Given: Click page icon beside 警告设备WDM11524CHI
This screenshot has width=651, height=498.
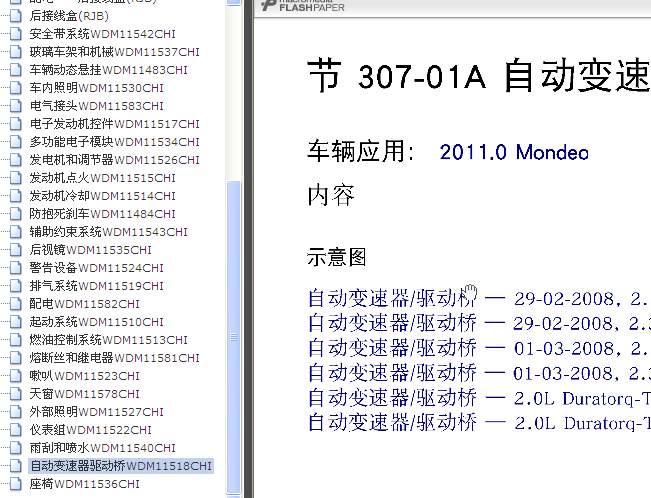Looking at the screenshot, I should pos(16,268).
